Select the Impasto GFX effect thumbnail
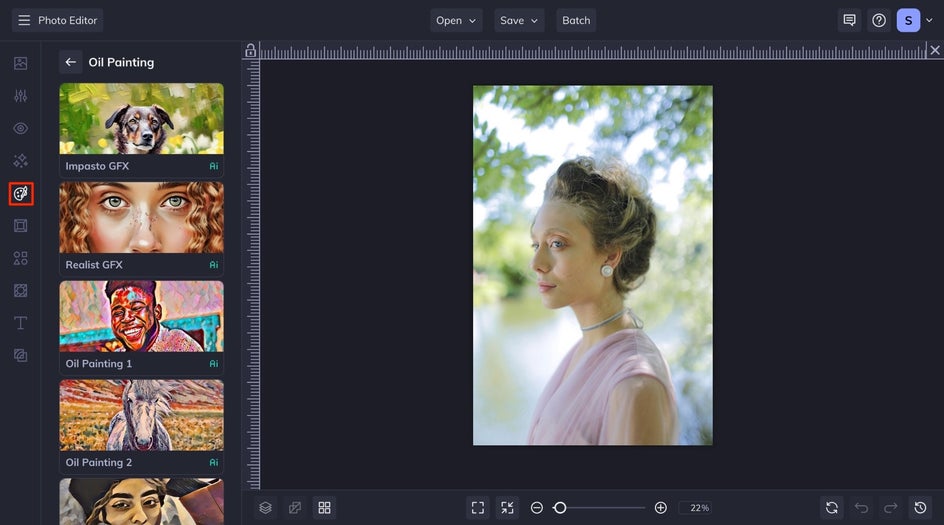This screenshot has height=525, width=944. [141, 119]
